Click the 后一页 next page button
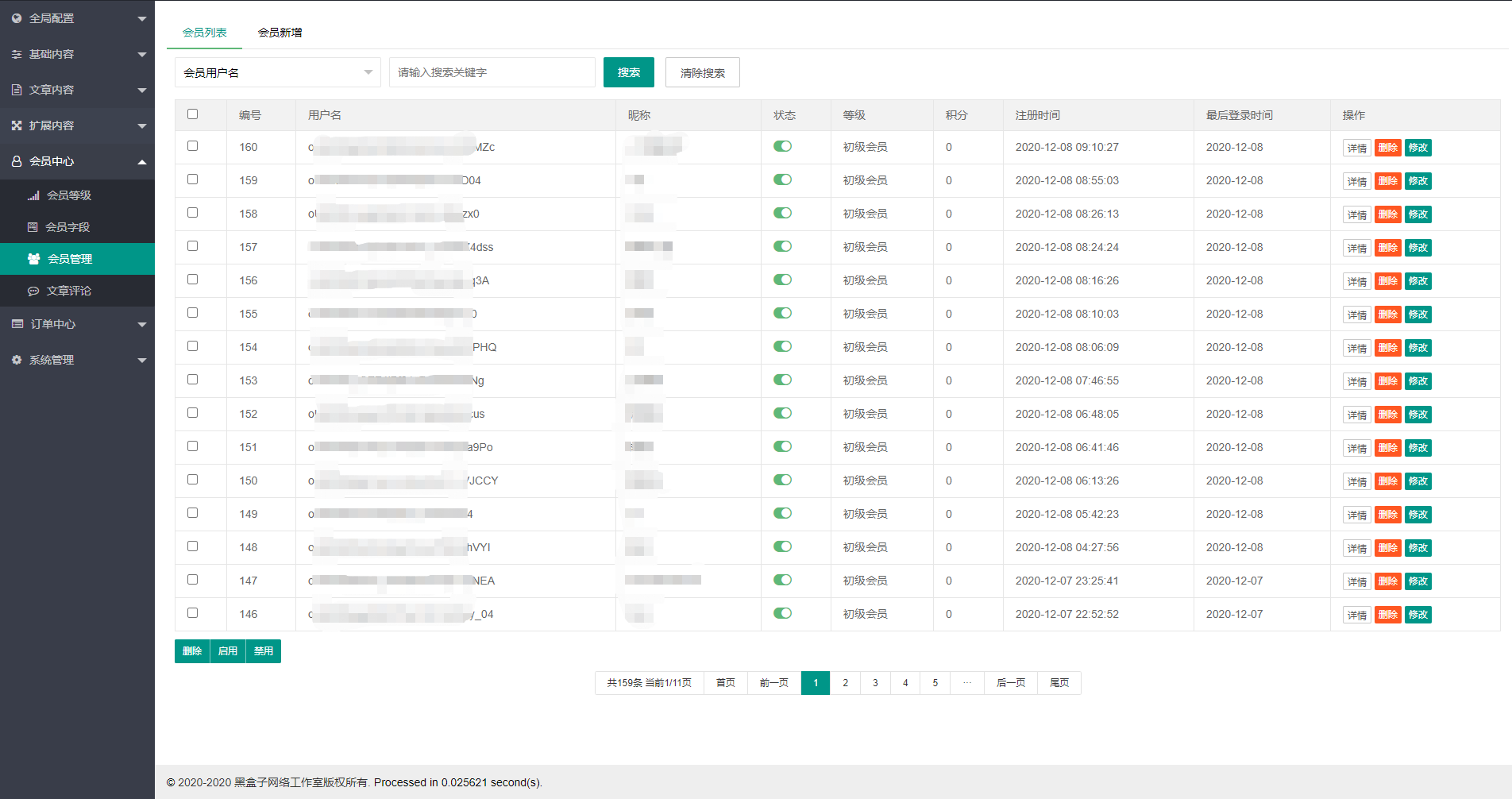This screenshot has width=1512, height=799. pyautogui.click(x=1011, y=683)
